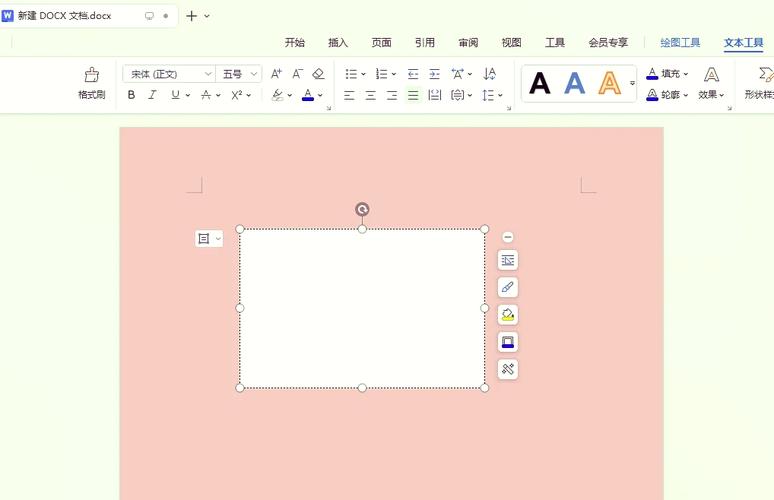Open the 工具 (Tools) tab

(x=555, y=43)
